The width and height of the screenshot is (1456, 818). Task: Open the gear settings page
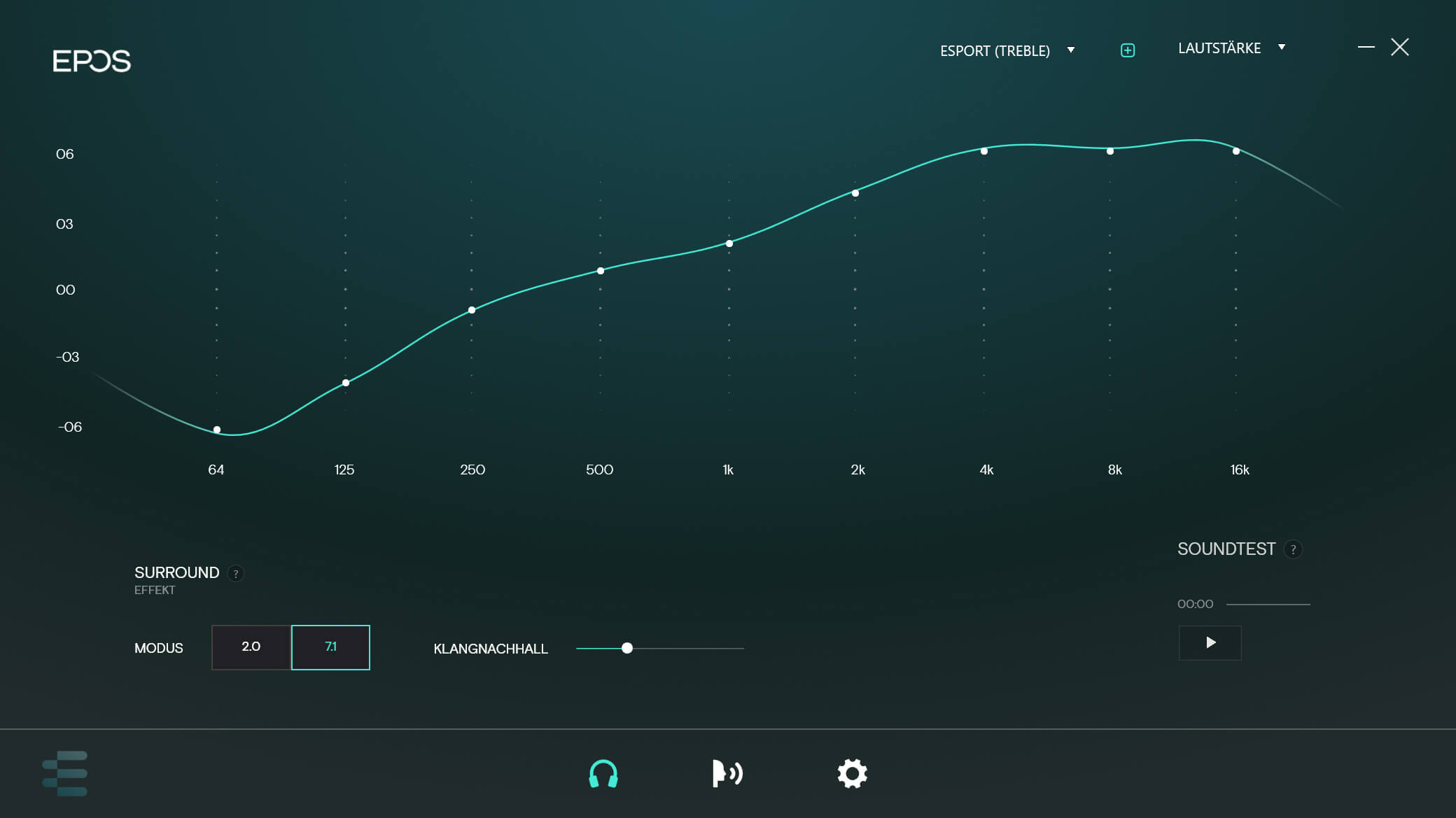pos(852,774)
